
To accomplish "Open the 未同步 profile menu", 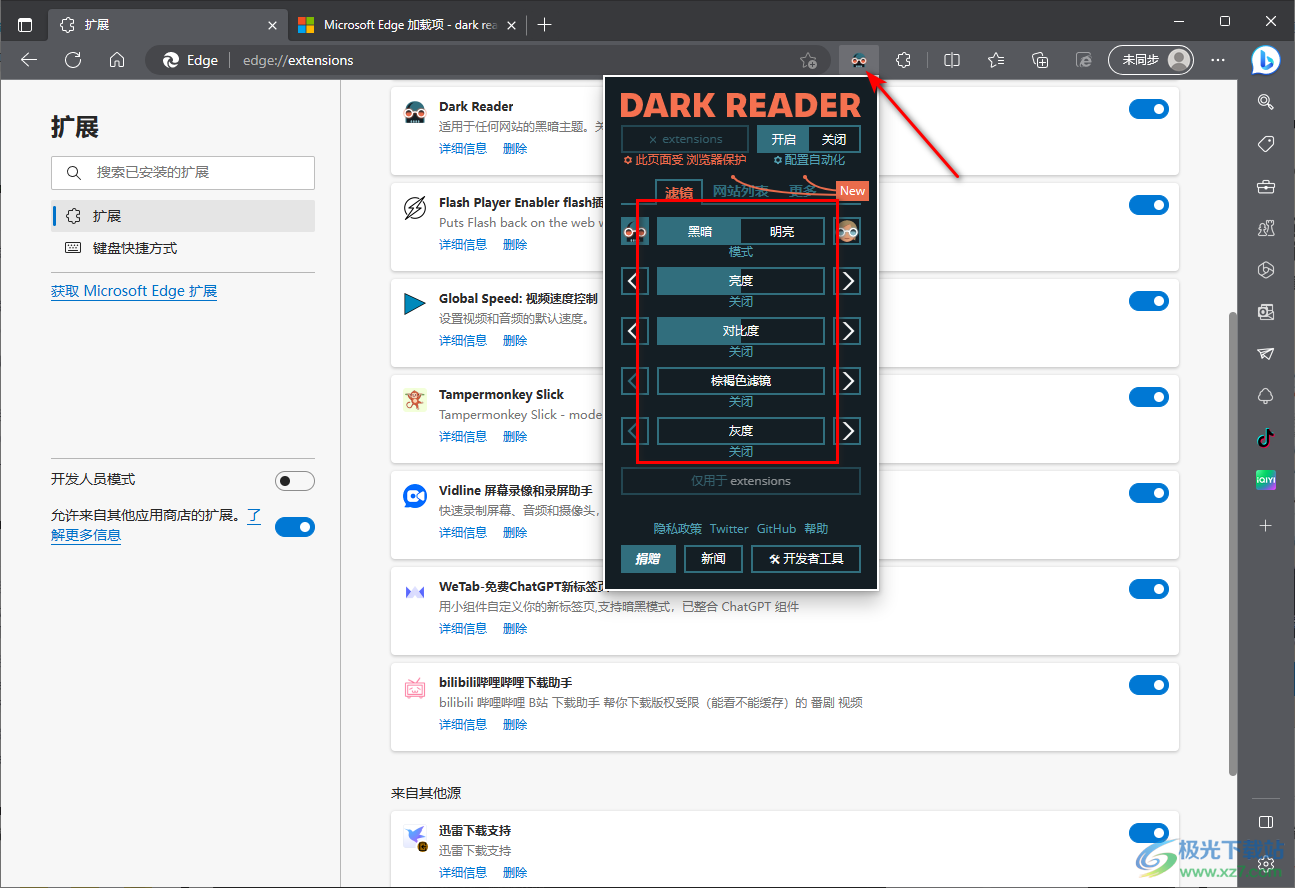I will [x=1151, y=60].
